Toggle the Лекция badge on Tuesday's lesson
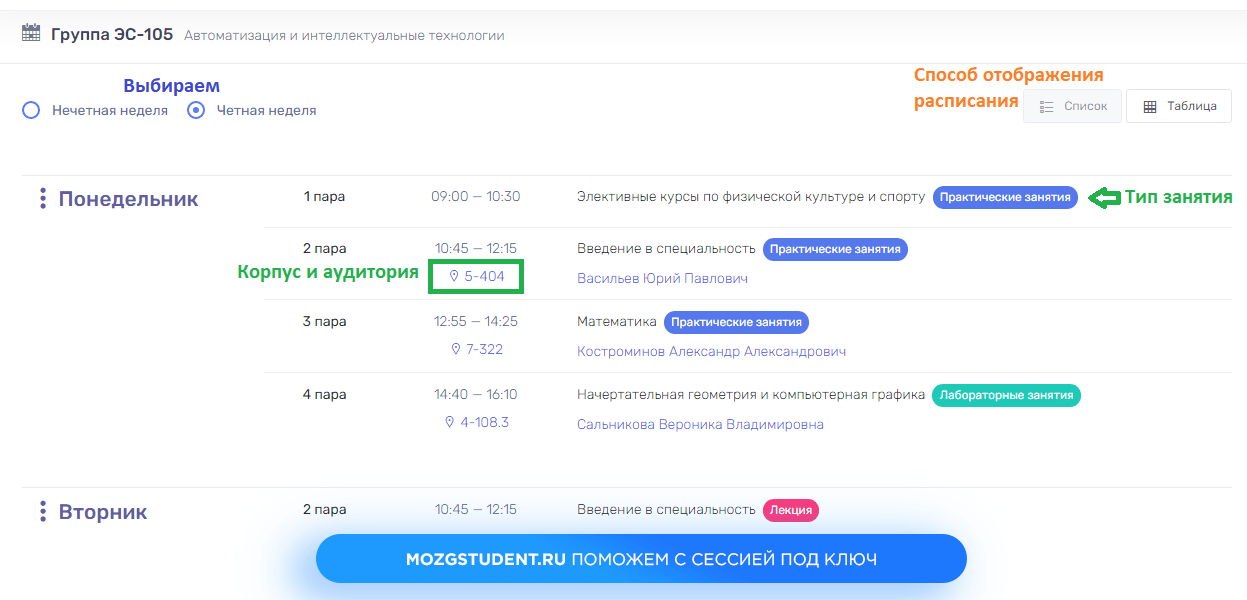The width and height of the screenshot is (1247, 600). click(791, 510)
